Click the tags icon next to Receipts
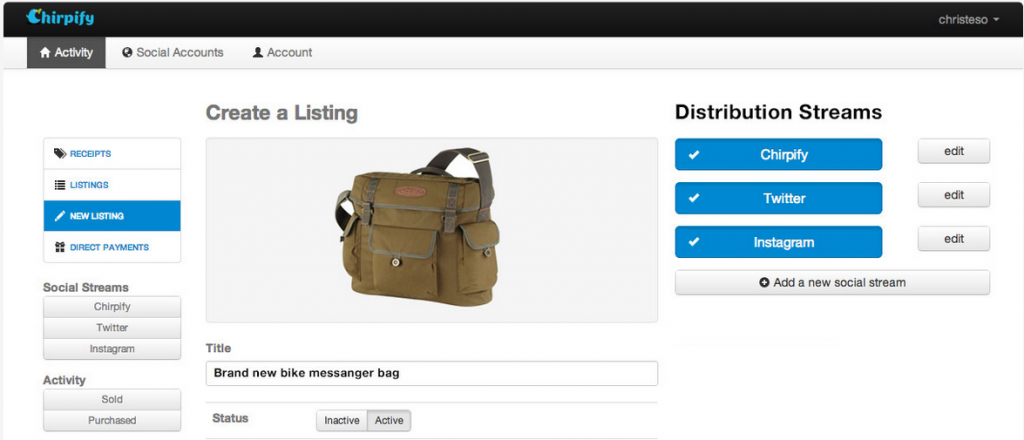This screenshot has height=440, width=1024. pos(60,154)
